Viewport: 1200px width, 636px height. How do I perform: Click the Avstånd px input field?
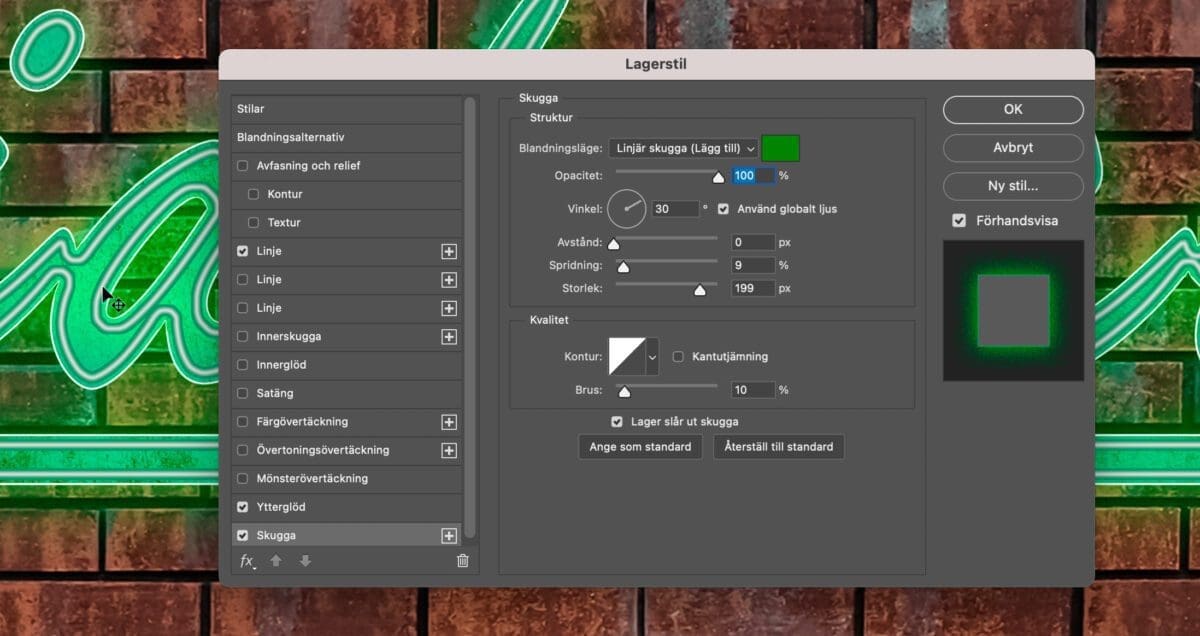tap(753, 242)
